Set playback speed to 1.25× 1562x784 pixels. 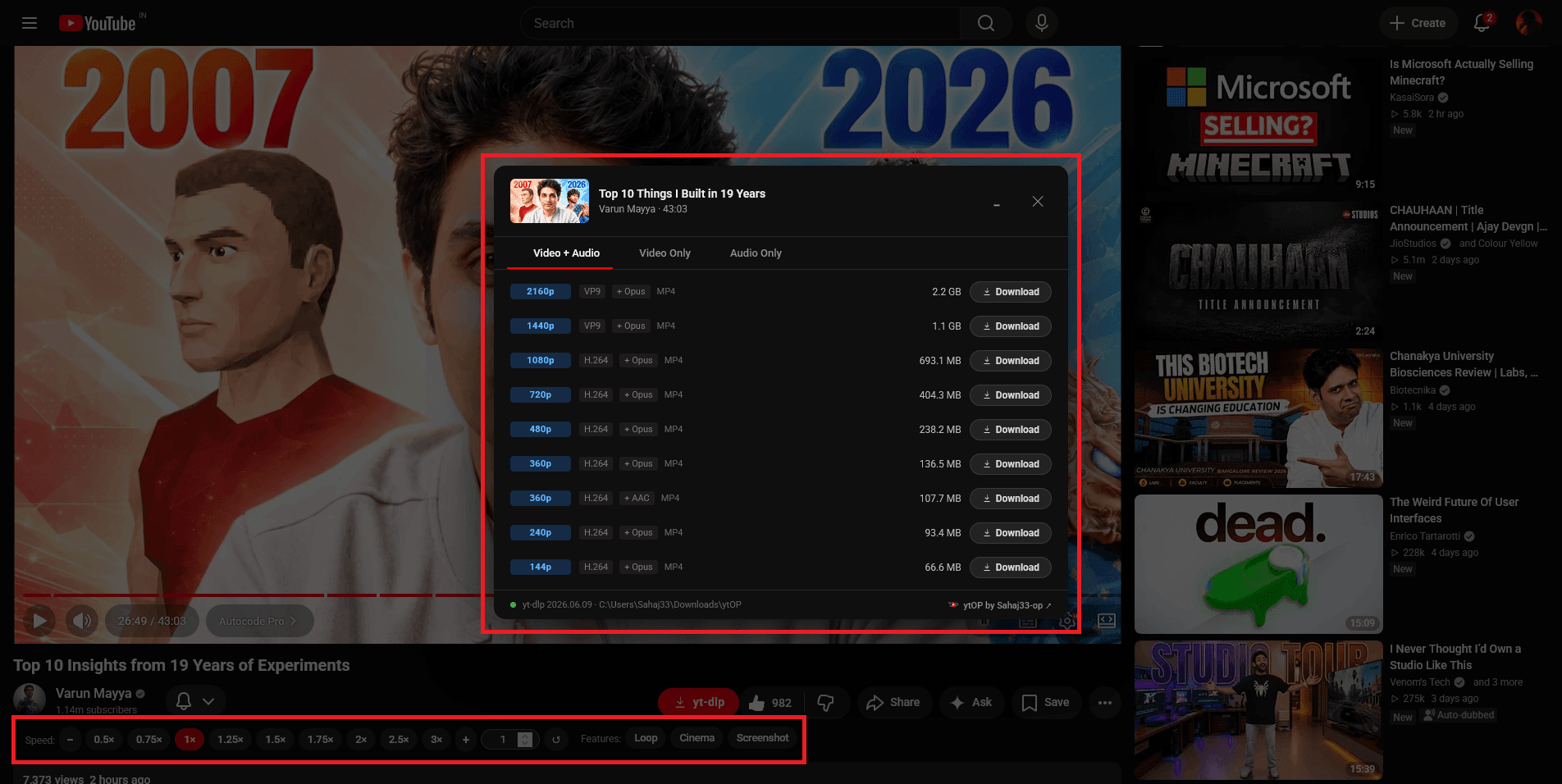pos(231,740)
